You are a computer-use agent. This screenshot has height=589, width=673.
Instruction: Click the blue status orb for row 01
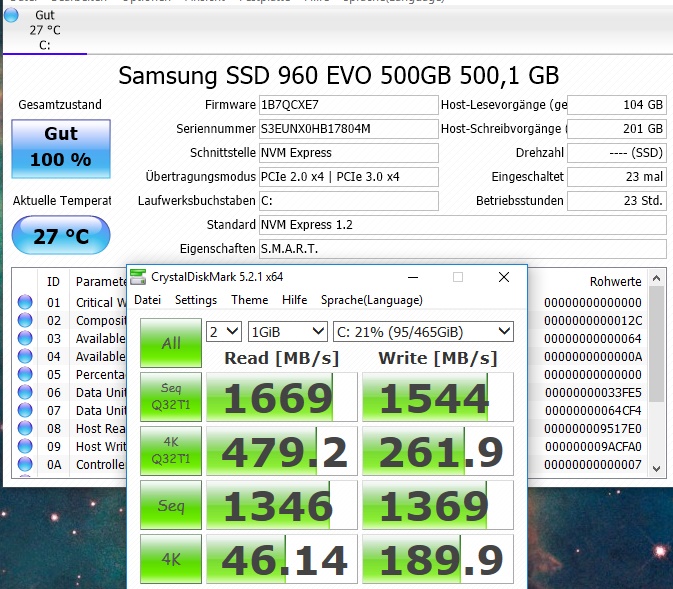25,302
